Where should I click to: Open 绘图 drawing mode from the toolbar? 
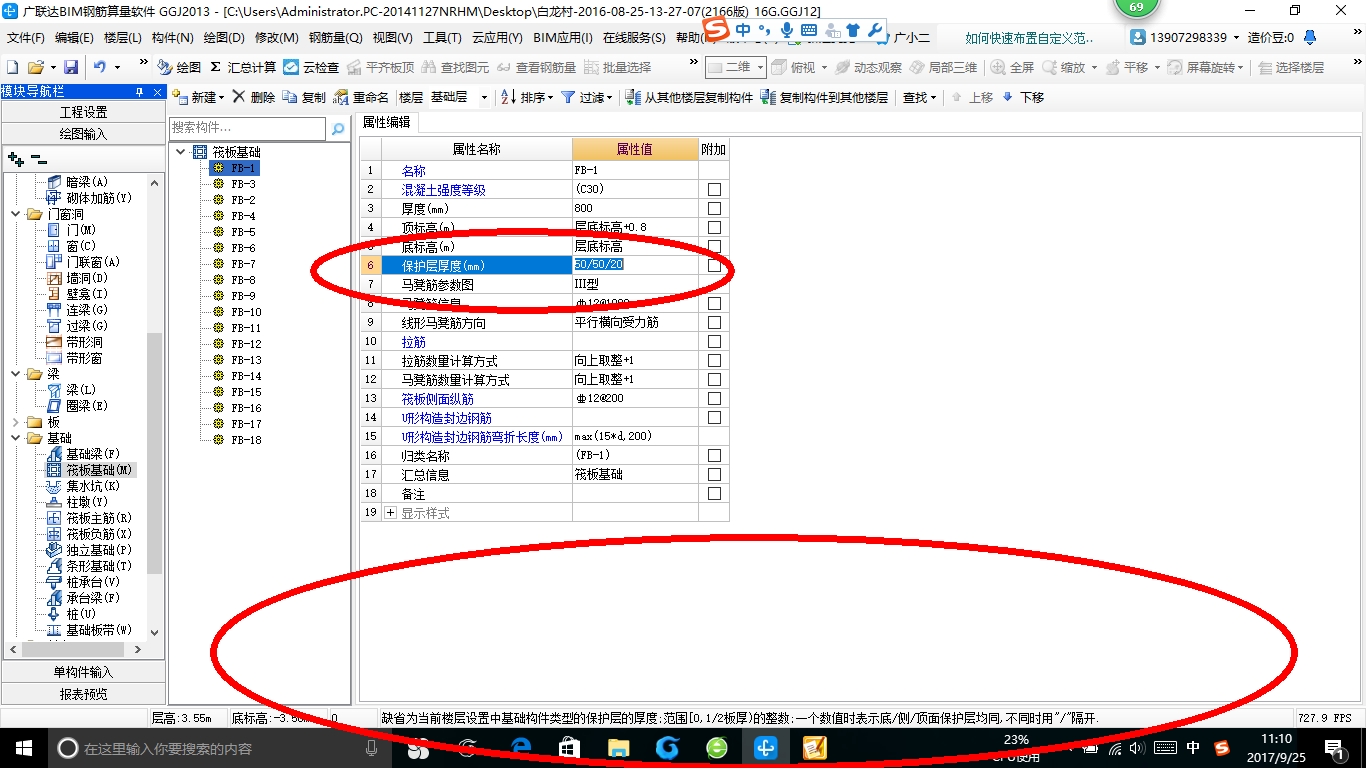pos(179,67)
